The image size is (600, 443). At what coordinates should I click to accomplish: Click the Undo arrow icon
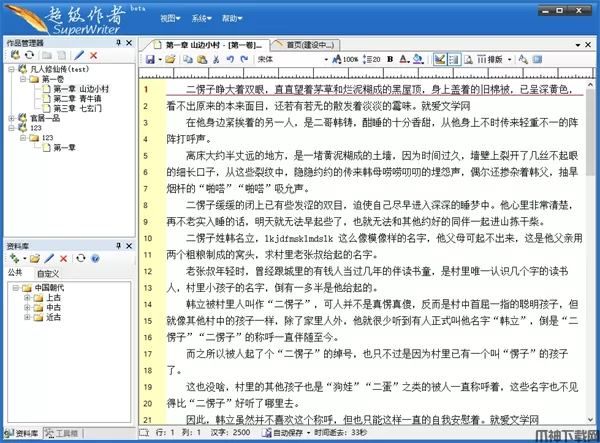tap(230, 59)
